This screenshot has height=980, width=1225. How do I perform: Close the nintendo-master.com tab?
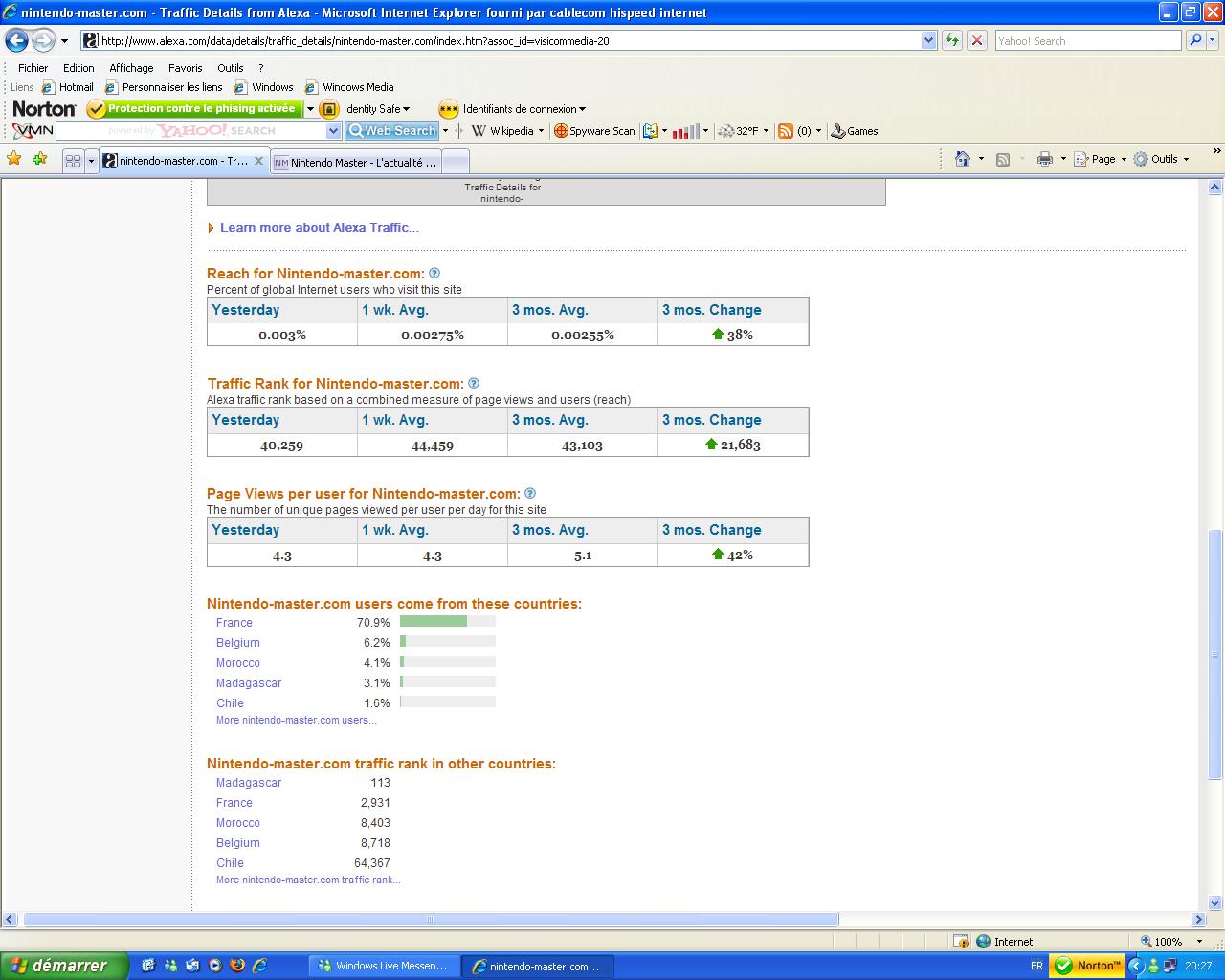tap(258, 161)
